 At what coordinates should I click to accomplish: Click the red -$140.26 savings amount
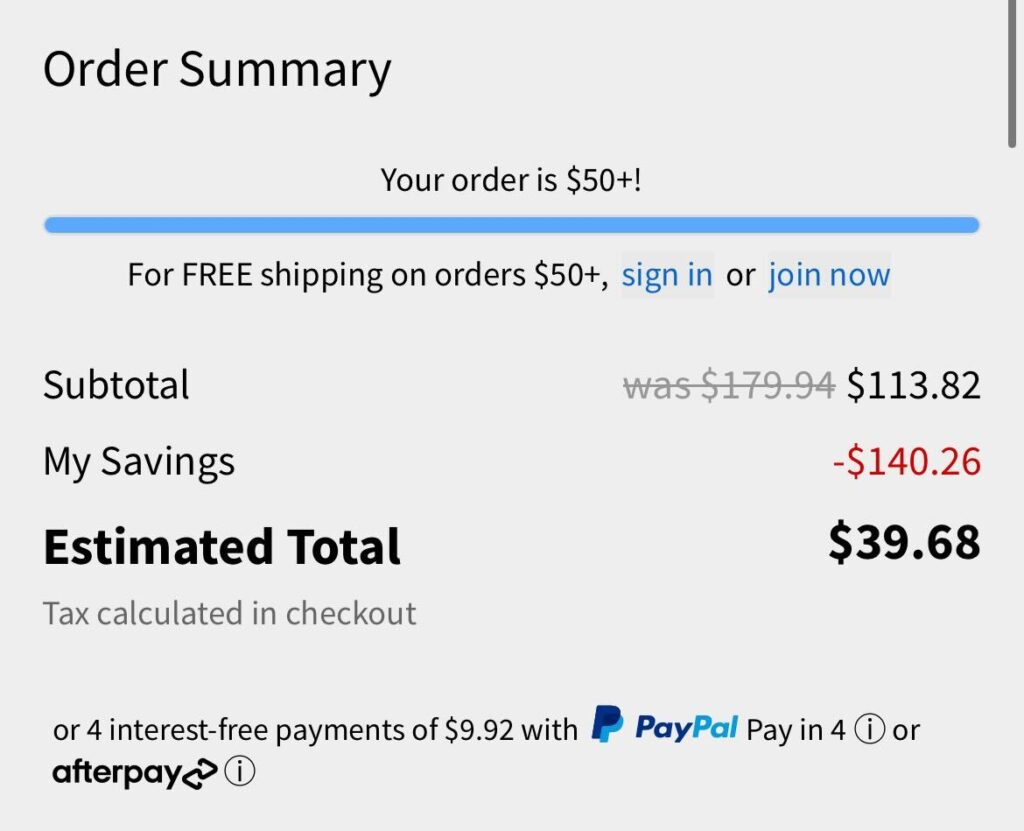click(x=906, y=461)
